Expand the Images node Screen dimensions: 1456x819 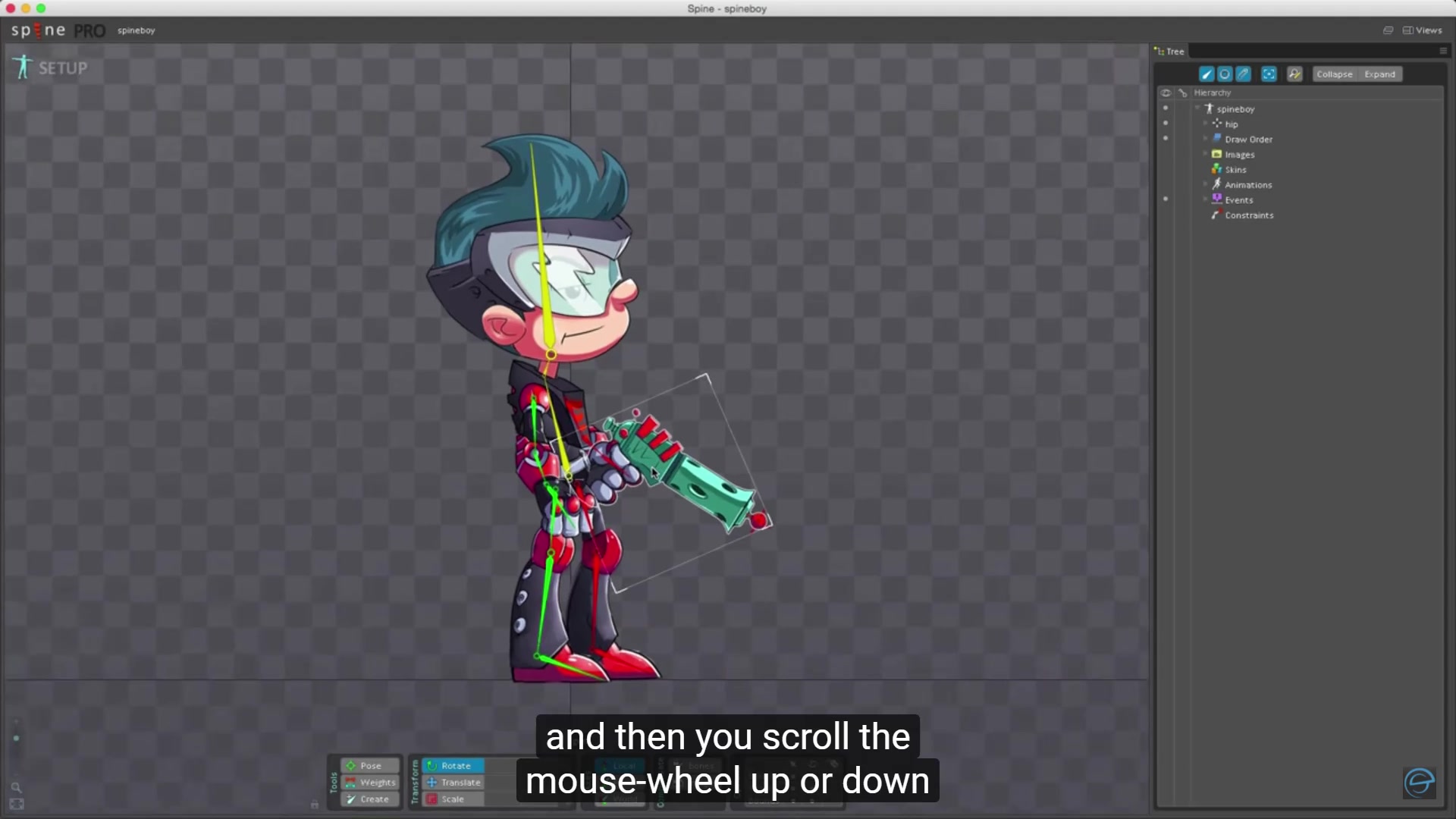pos(1205,154)
